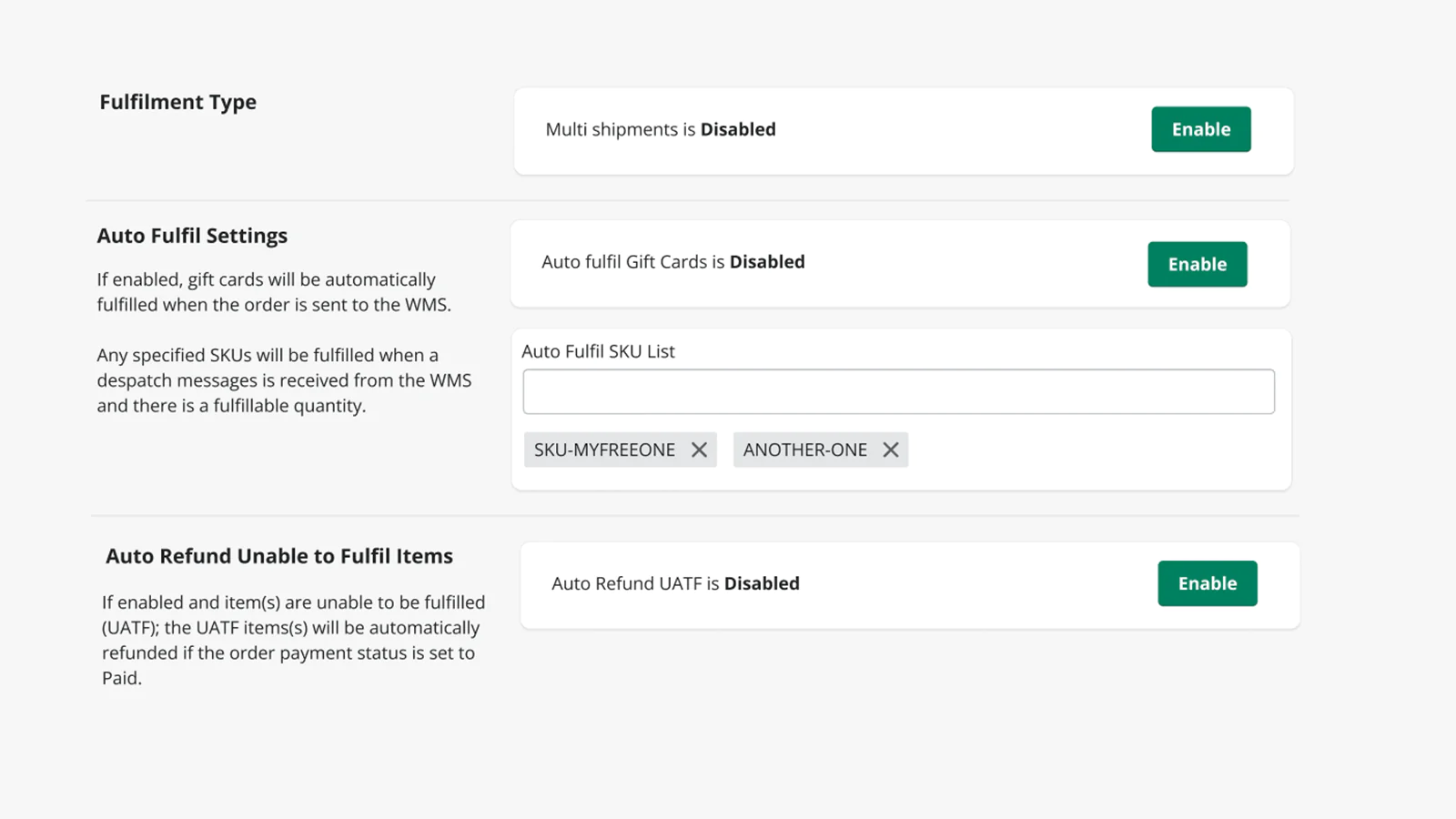Viewport: 1456px width, 819px height.
Task: Click 'Auto fulfil Gift Cards is Disabled' text
Action: click(673, 262)
